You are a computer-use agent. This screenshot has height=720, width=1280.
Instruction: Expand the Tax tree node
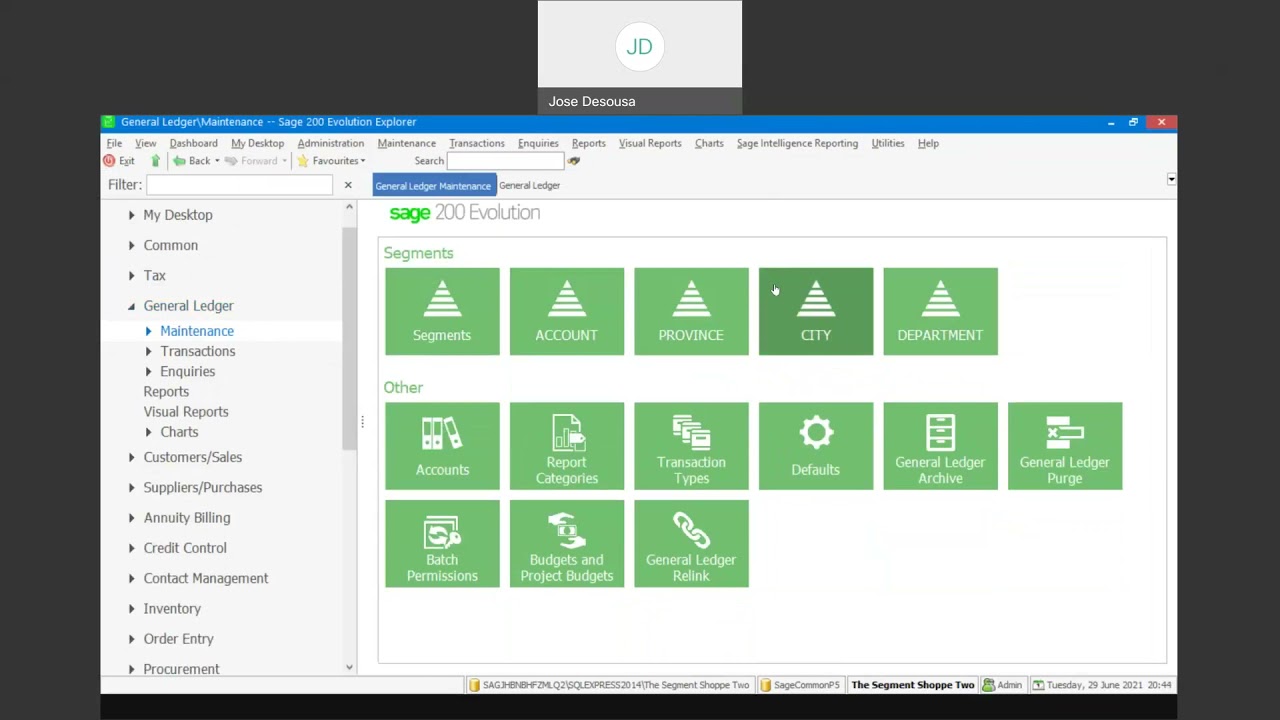131,275
